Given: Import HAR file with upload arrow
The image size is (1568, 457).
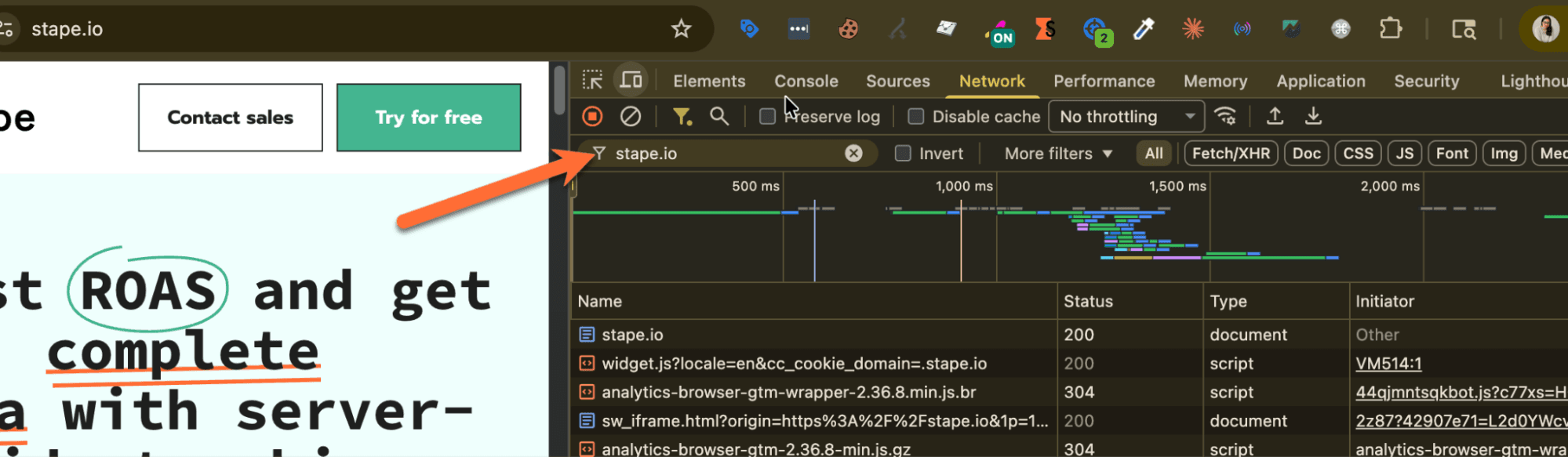Looking at the screenshot, I should coord(1275,117).
